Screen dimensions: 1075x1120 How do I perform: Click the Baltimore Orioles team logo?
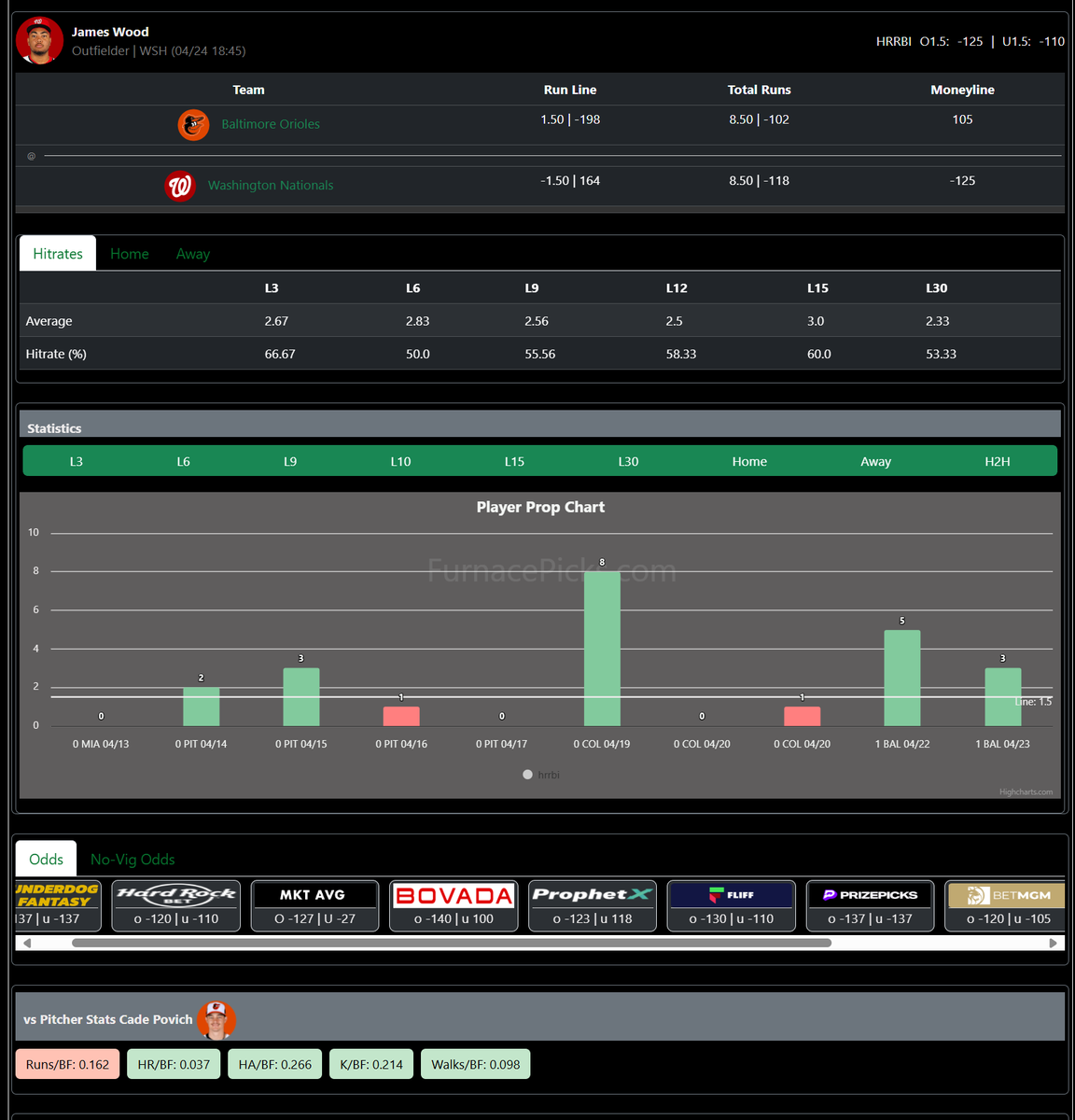point(193,124)
